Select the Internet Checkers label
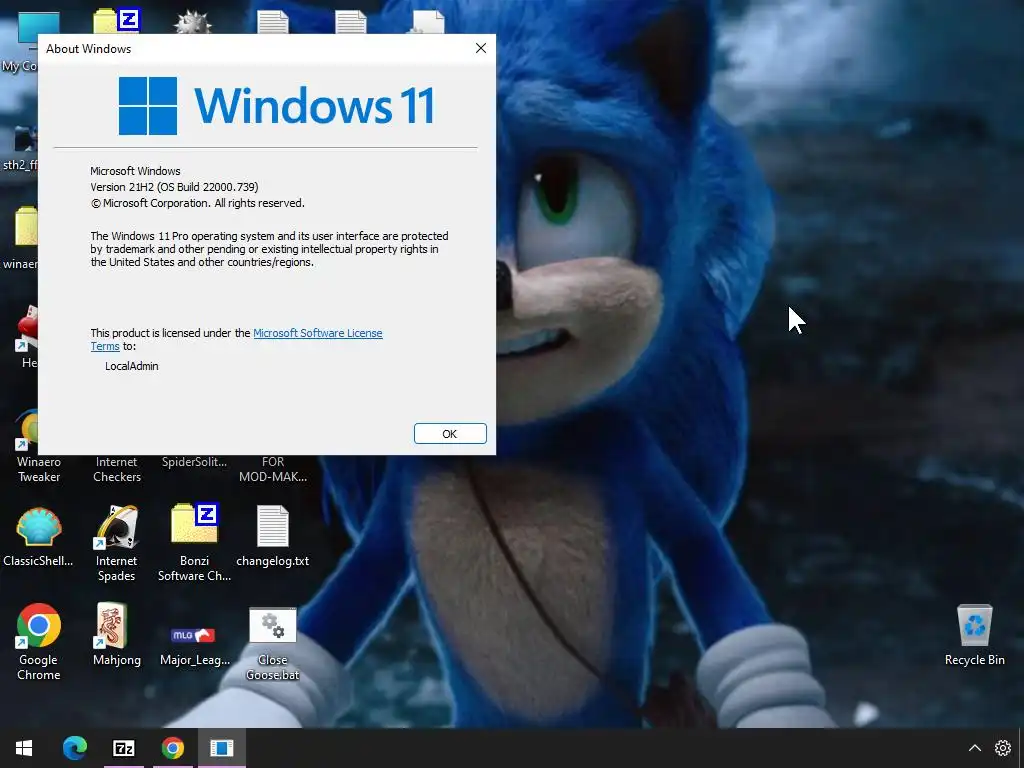 tap(116, 469)
